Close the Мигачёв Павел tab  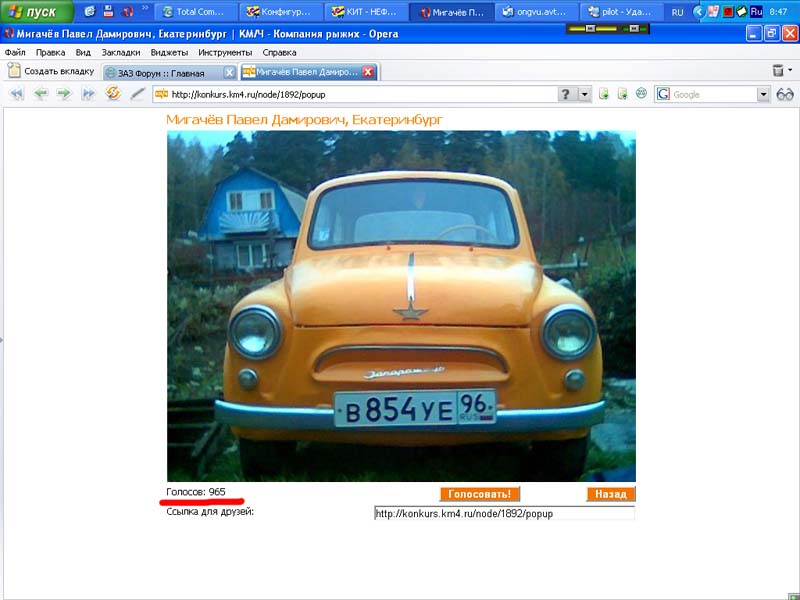pyautogui.click(x=368, y=72)
